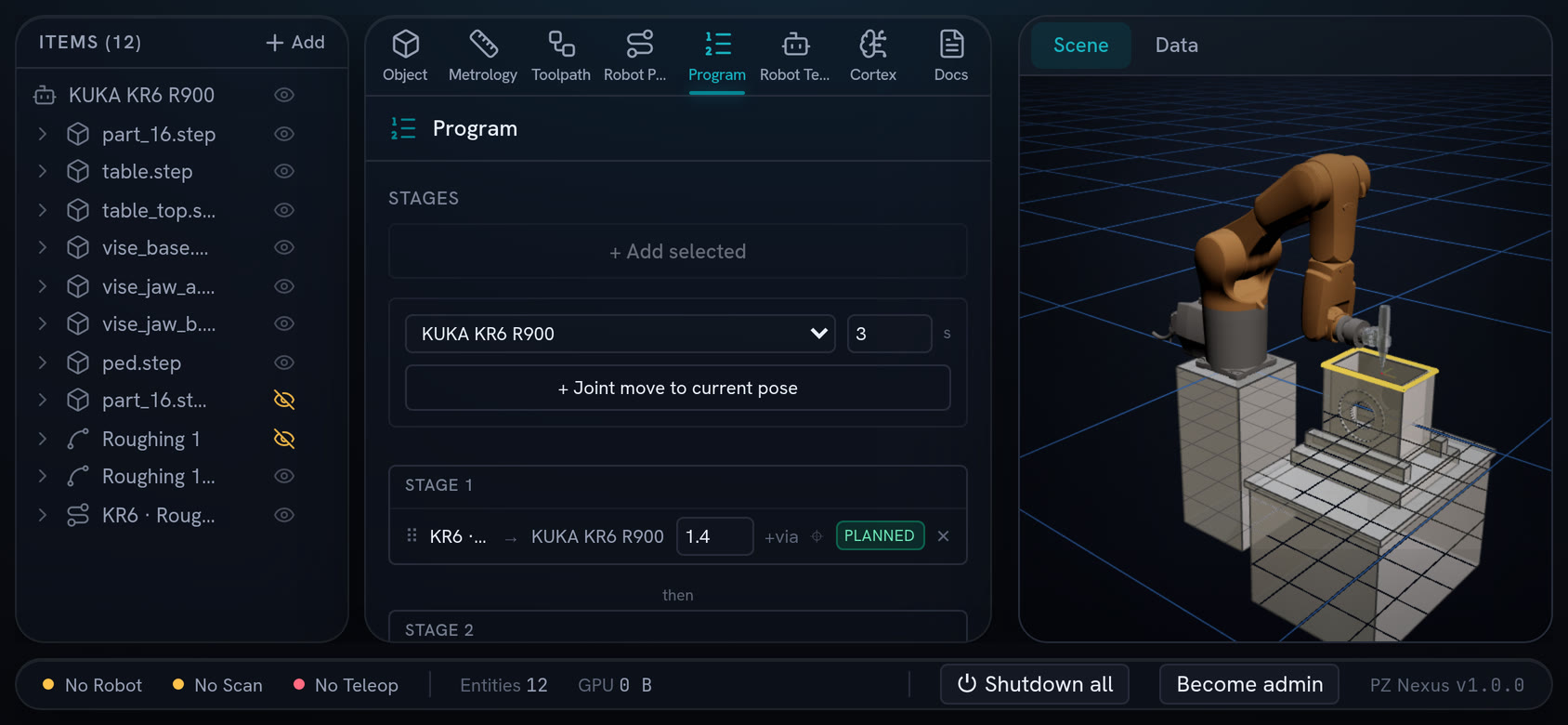This screenshot has height=725, width=1568.
Task: Show the hidden Roughing 1 toolpath
Action: [284, 439]
